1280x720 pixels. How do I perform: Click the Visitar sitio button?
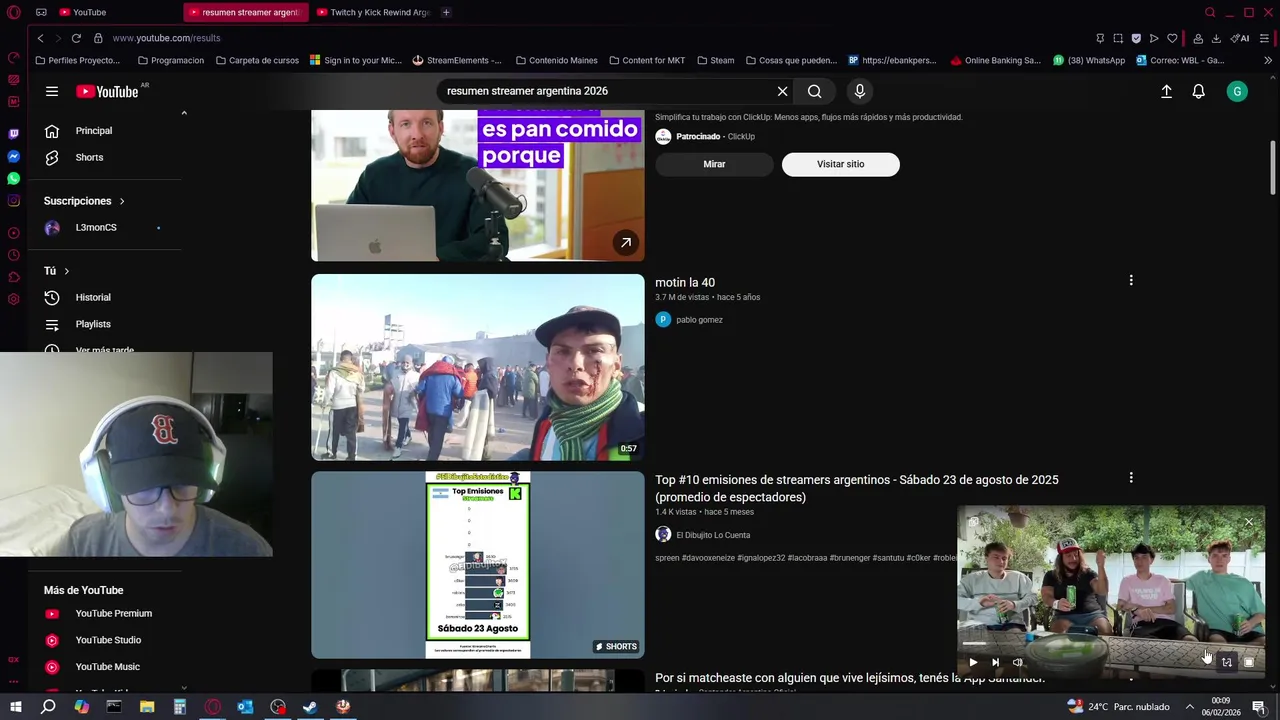840,164
